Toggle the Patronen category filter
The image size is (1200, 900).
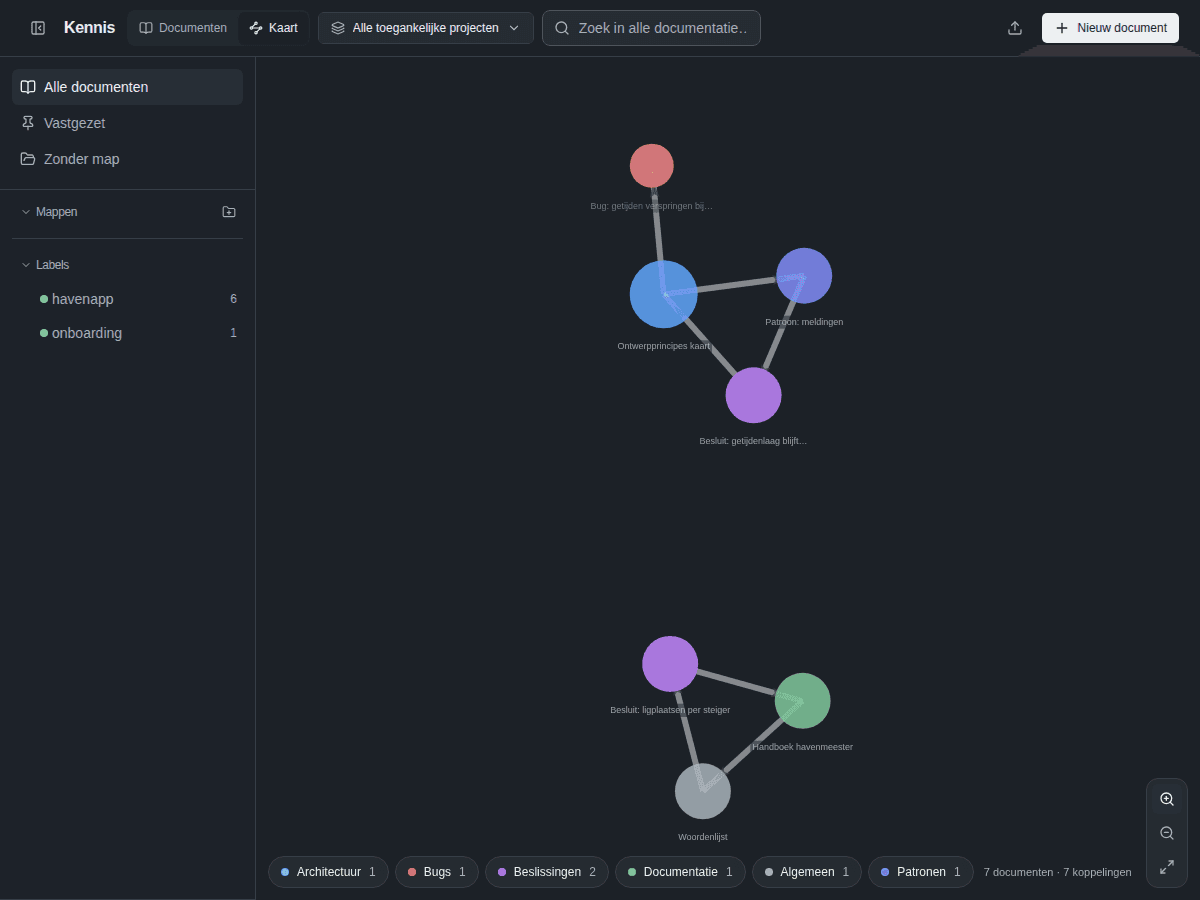point(921,872)
